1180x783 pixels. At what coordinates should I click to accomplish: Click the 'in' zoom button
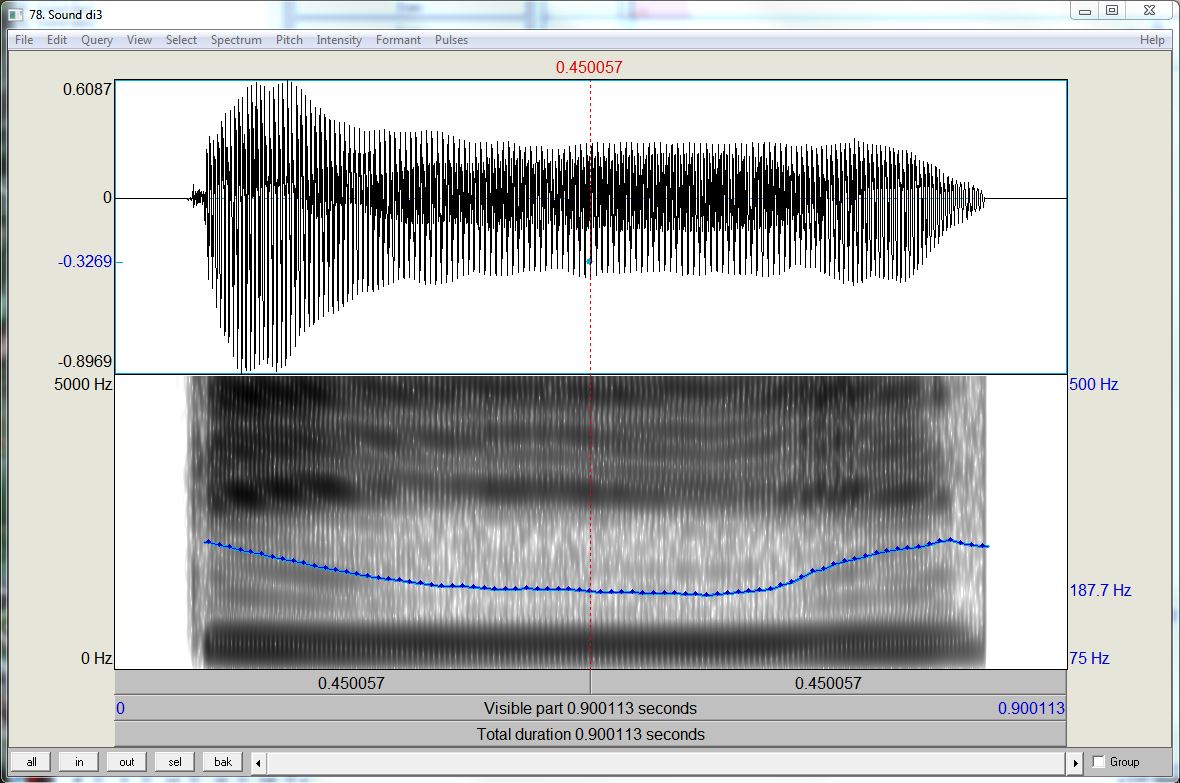click(79, 762)
